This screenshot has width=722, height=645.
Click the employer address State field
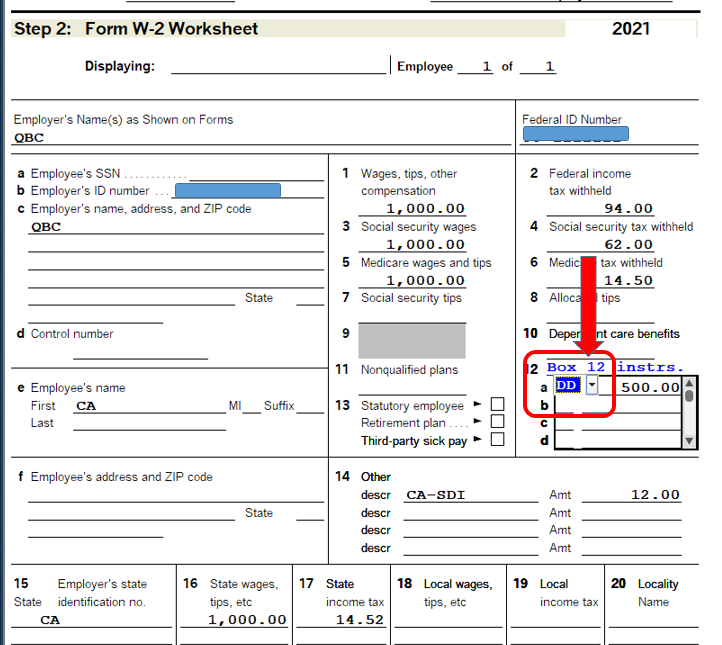310,298
